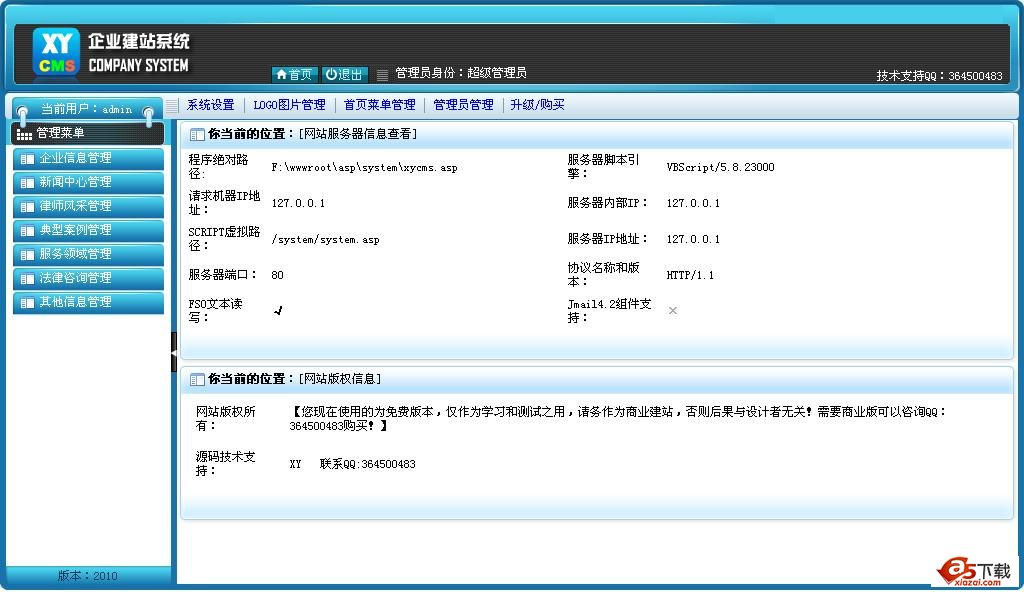Click the Jmail4.2组件支持 X mark
This screenshot has height=592, width=1024.
pyautogui.click(x=672, y=311)
